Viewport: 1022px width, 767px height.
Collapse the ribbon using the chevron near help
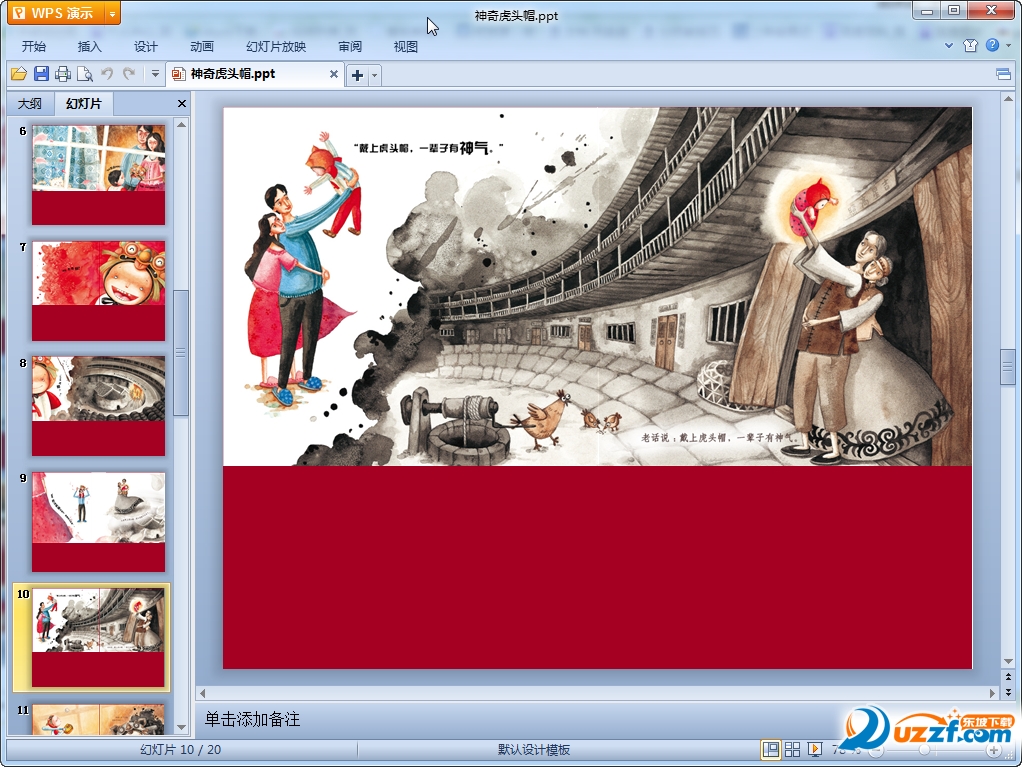point(949,46)
